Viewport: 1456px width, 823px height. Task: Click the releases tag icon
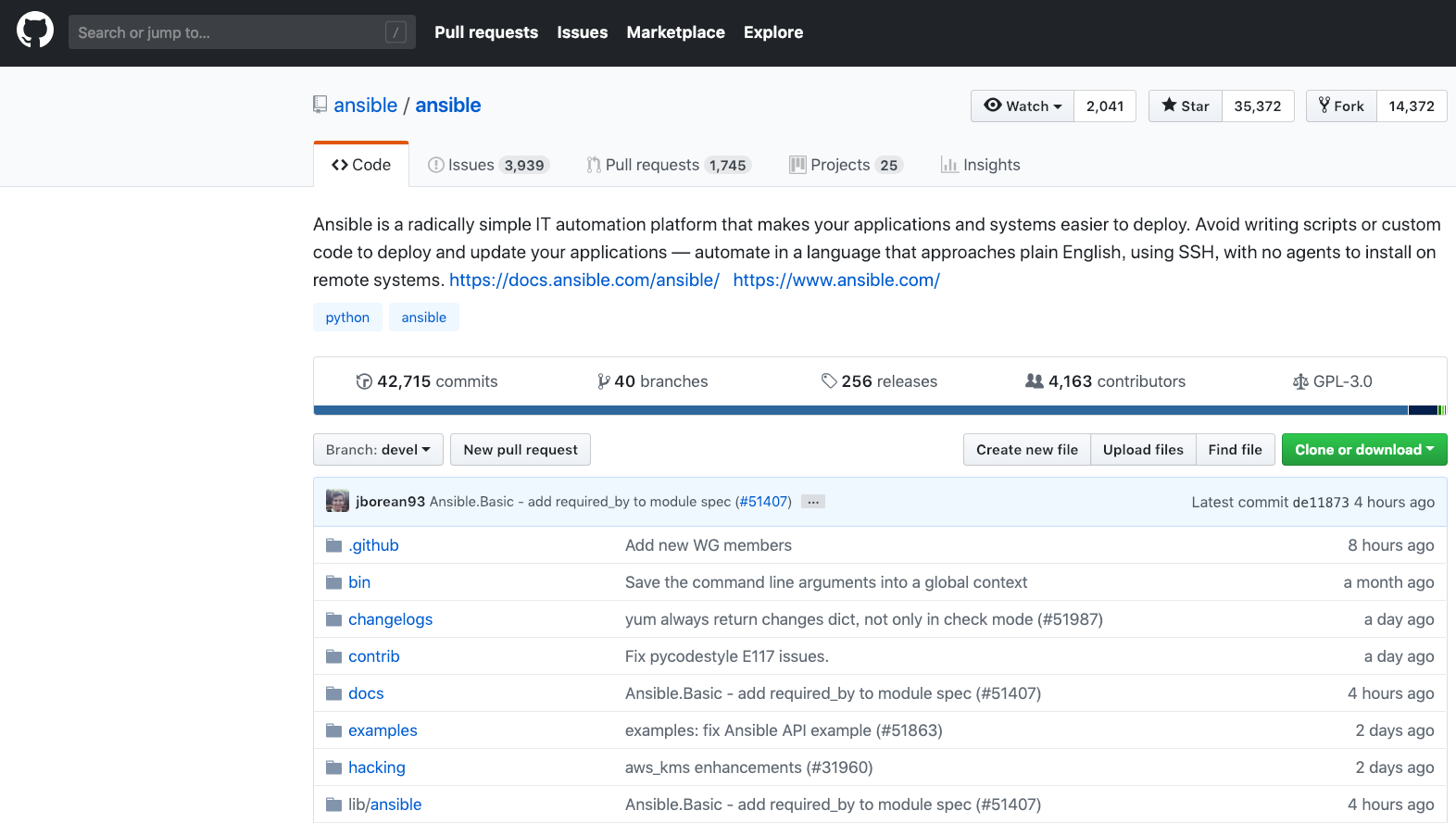[829, 380]
